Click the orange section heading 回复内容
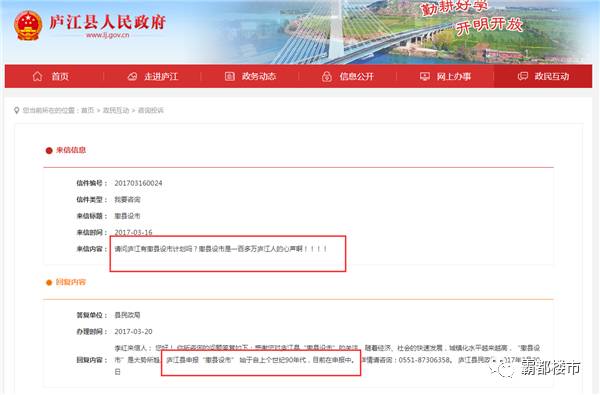This screenshot has height=395, width=600. point(71,282)
